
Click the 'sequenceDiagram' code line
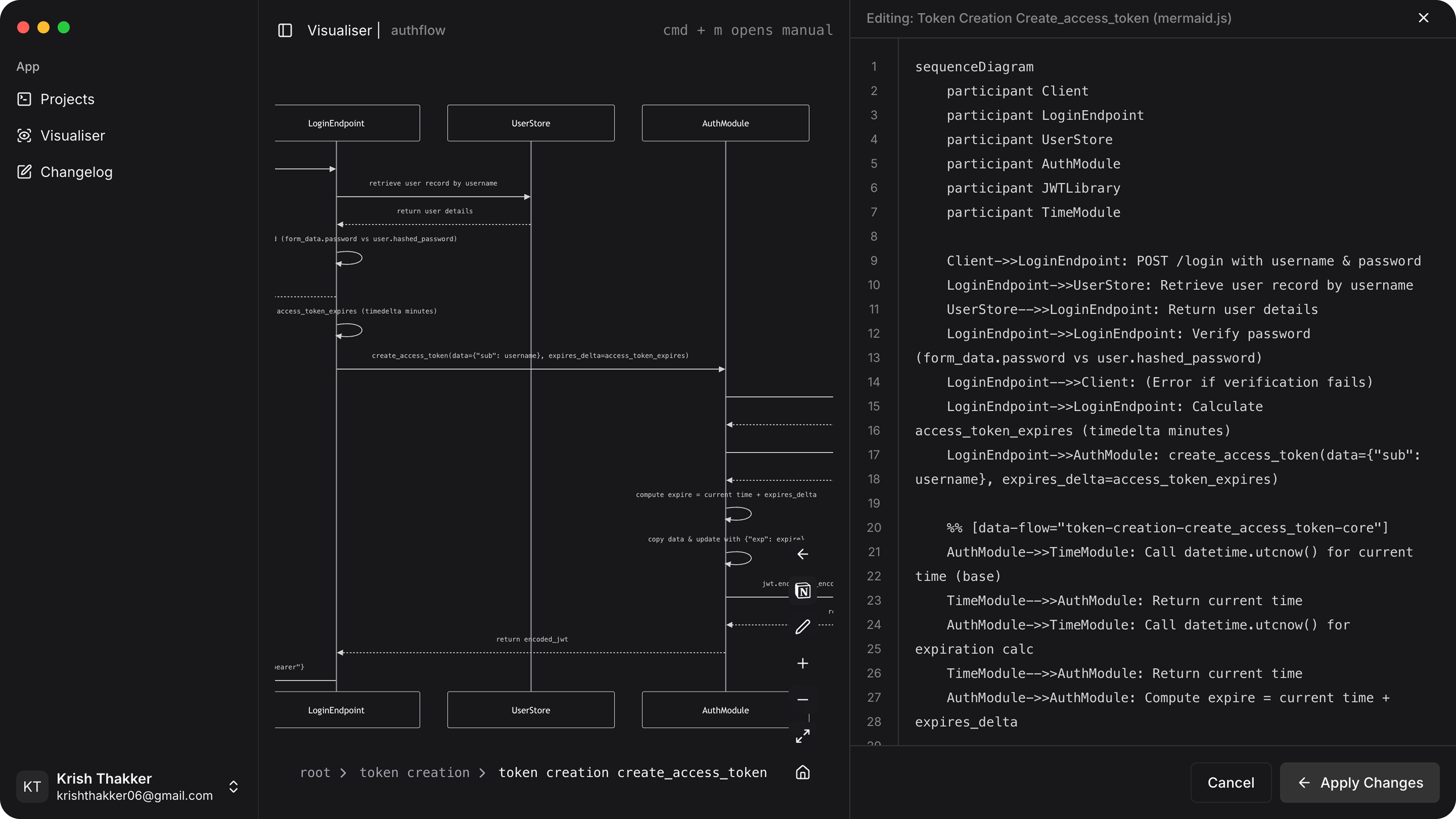tap(974, 67)
